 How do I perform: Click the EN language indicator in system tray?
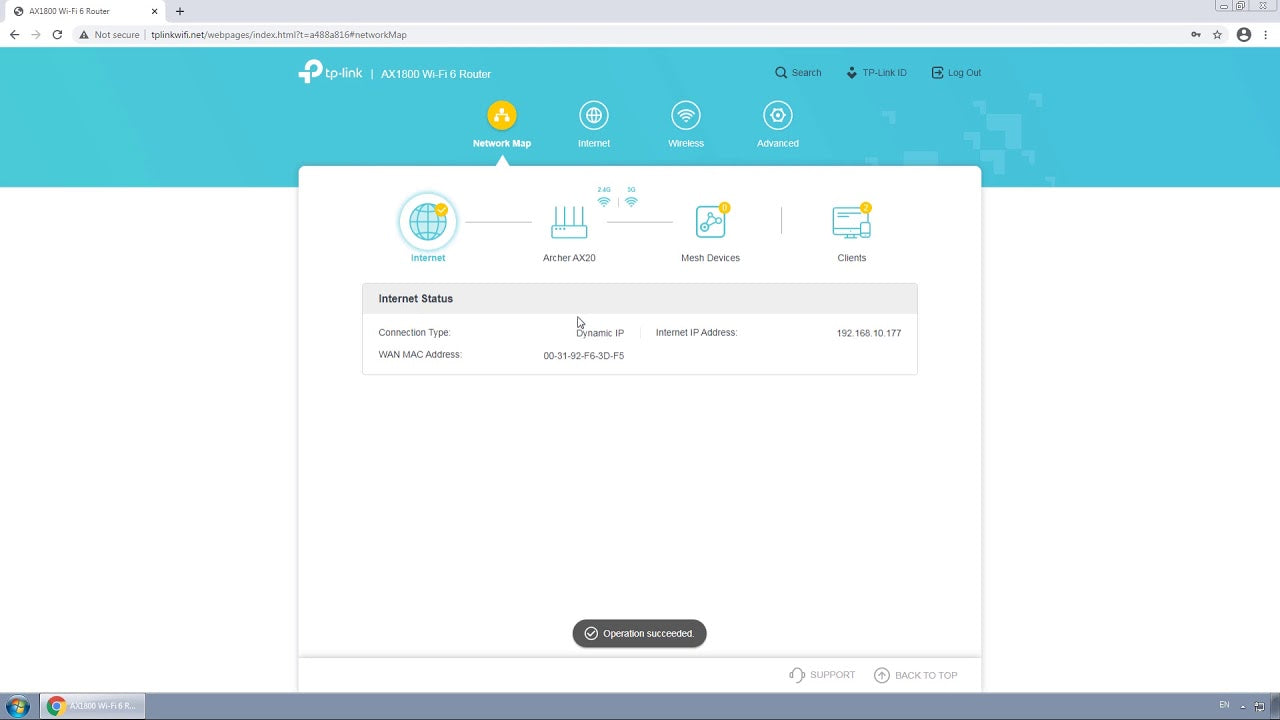(x=1224, y=705)
